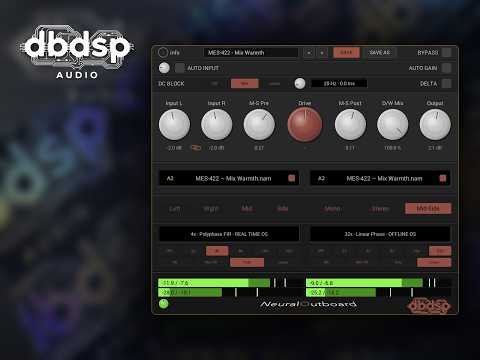480x360 pixels.
Task: Open the left MES-422 Mix Warmth.nam model slot
Action: click(x=229, y=178)
